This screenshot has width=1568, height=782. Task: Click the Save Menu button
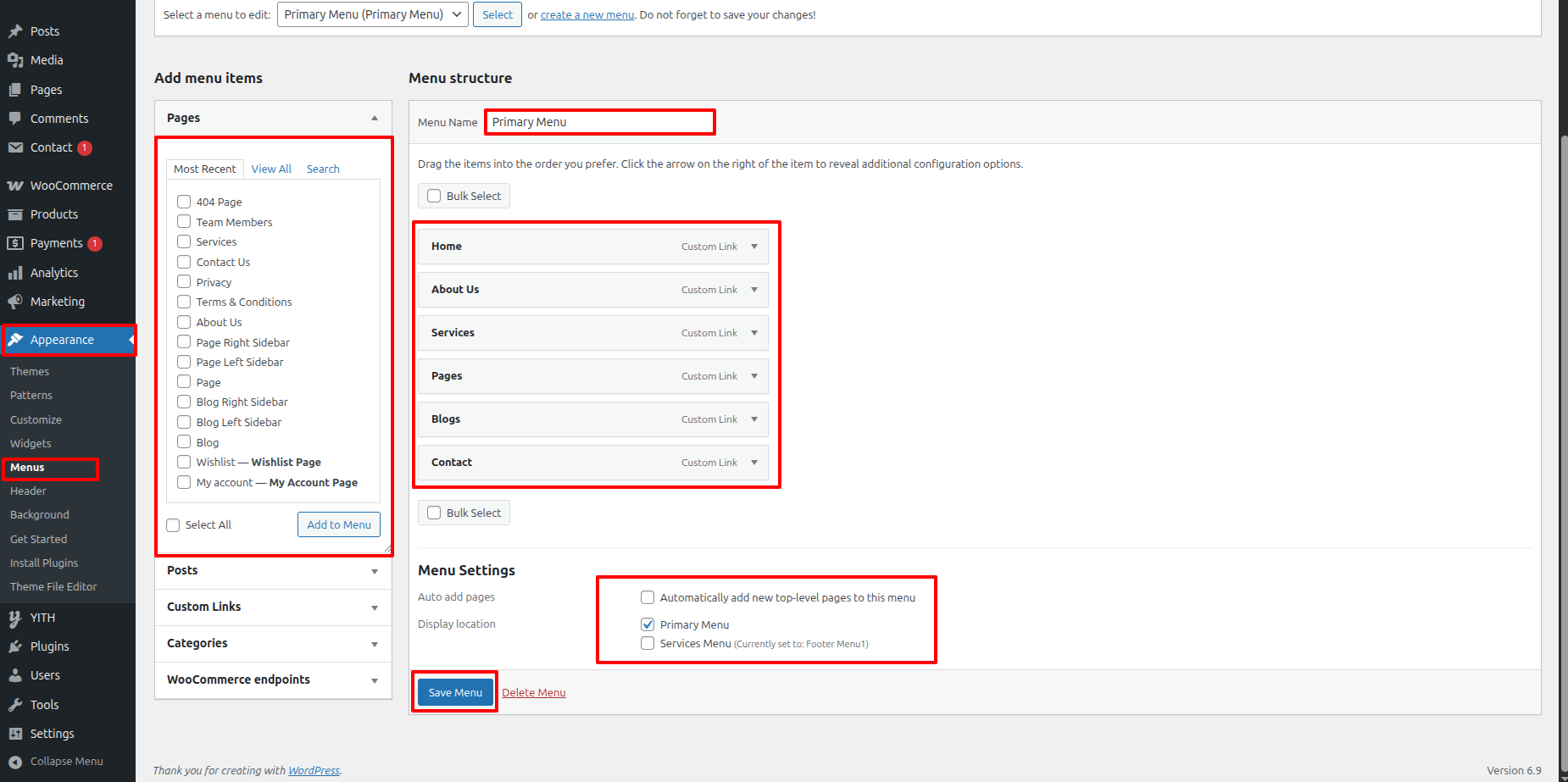coord(455,692)
